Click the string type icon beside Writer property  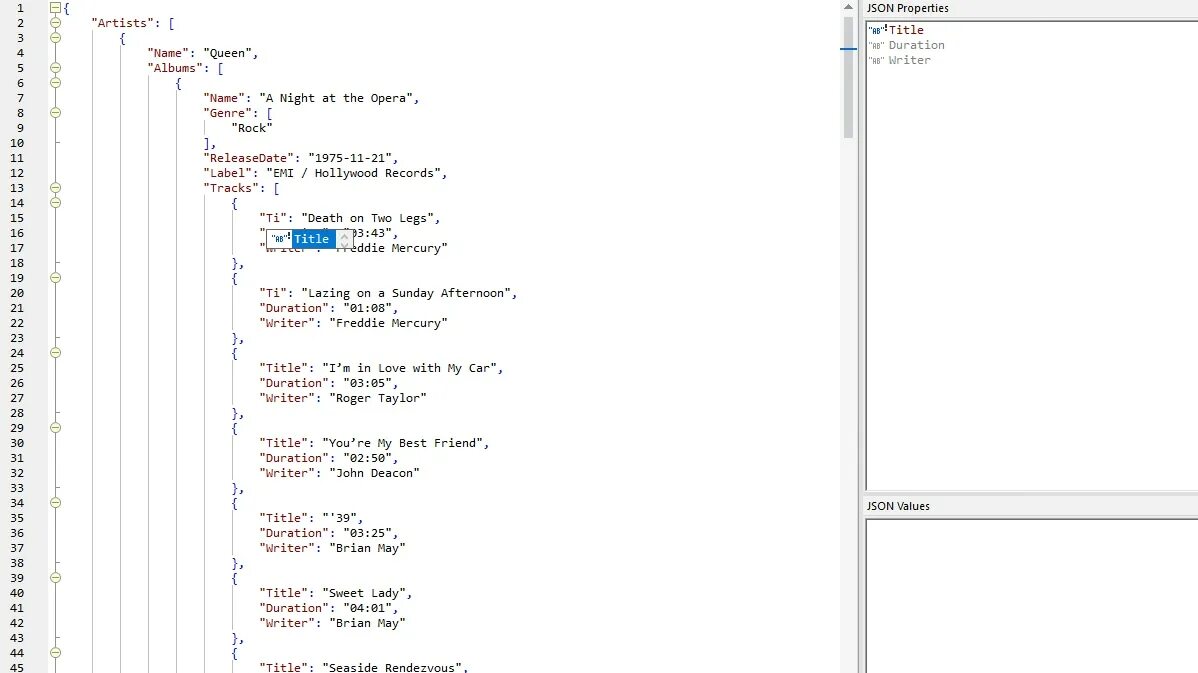pos(876,61)
